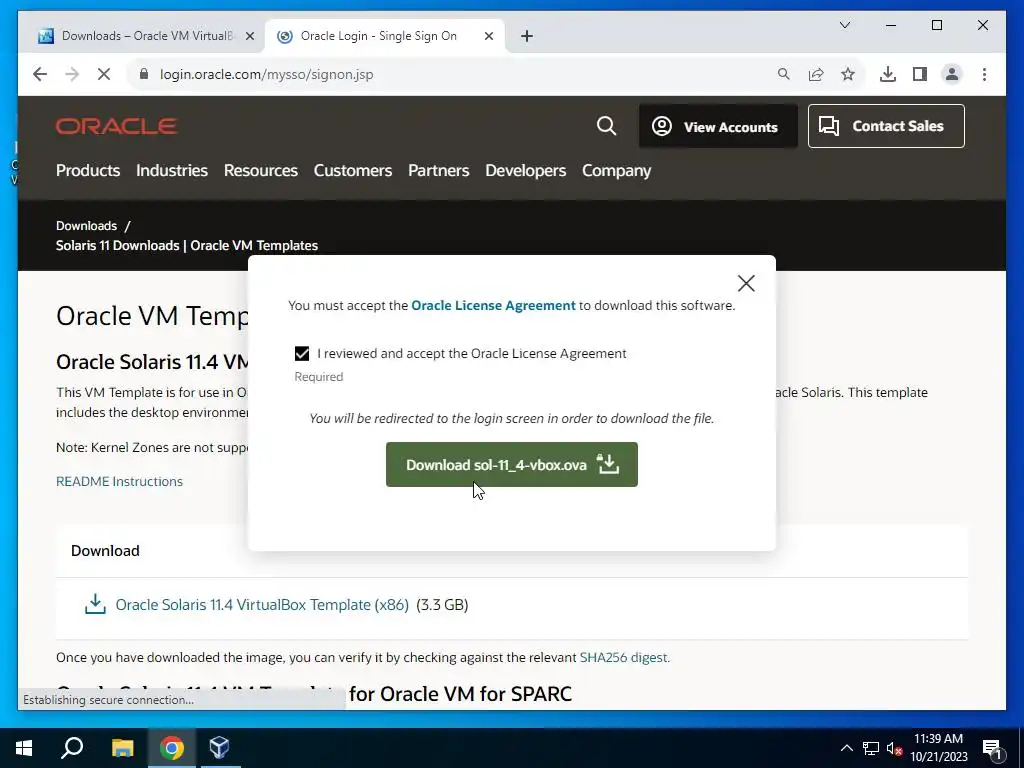Share this page using the share icon
The width and height of the screenshot is (1024, 768).
coord(816,74)
